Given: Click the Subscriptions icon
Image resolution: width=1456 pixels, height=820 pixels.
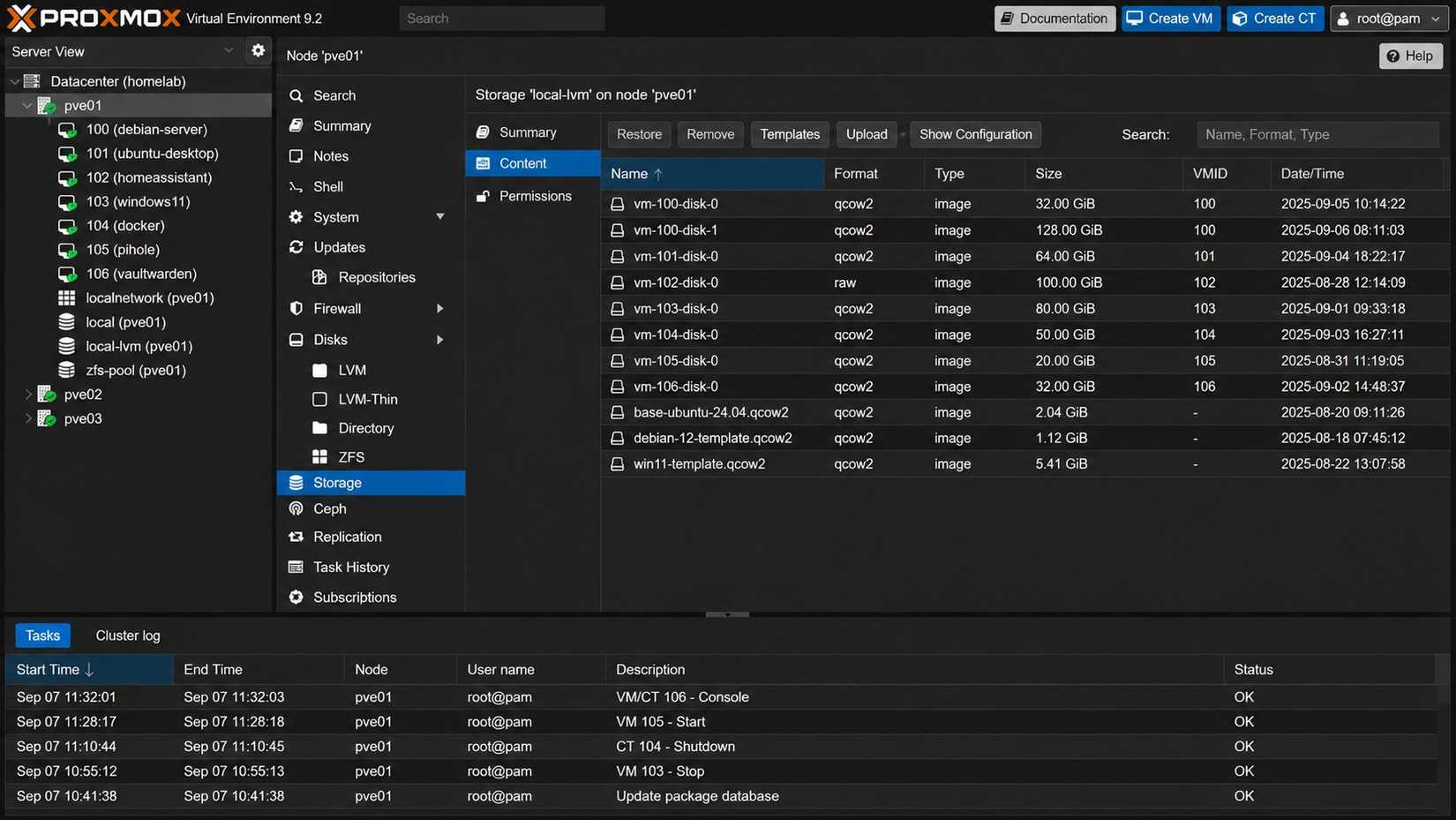Looking at the screenshot, I should coord(296,598).
